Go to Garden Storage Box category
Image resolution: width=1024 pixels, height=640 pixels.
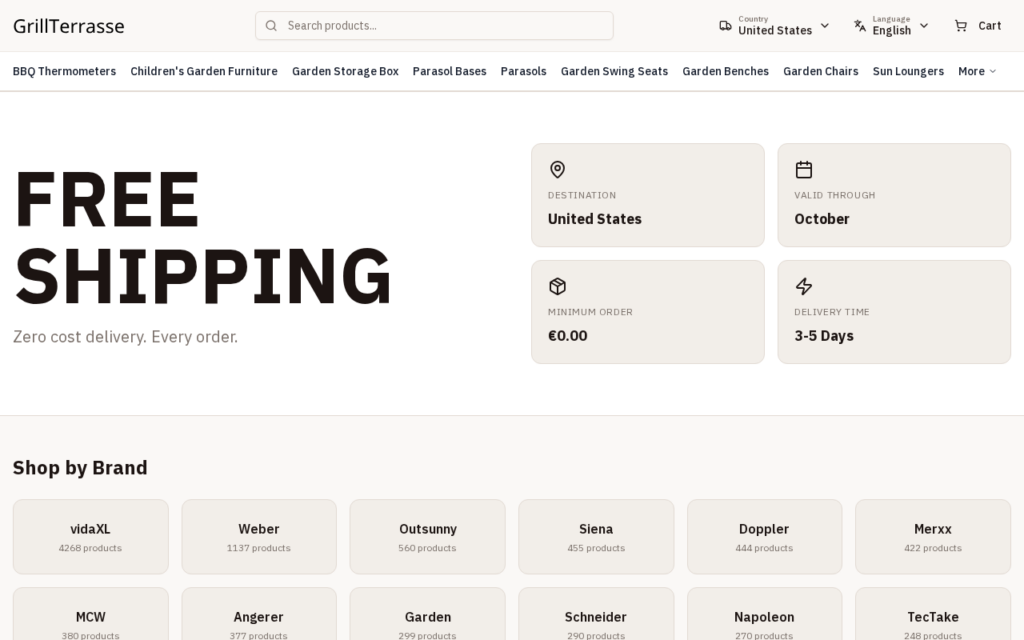coord(345,71)
